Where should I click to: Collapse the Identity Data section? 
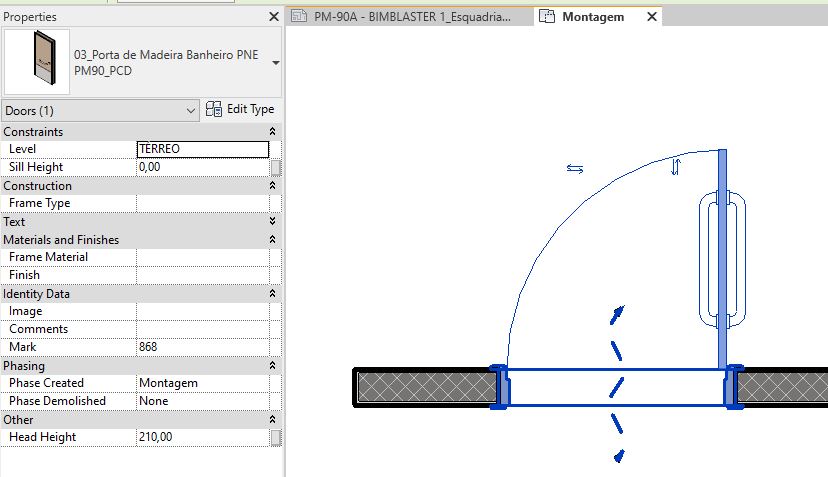[x=272, y=293]
